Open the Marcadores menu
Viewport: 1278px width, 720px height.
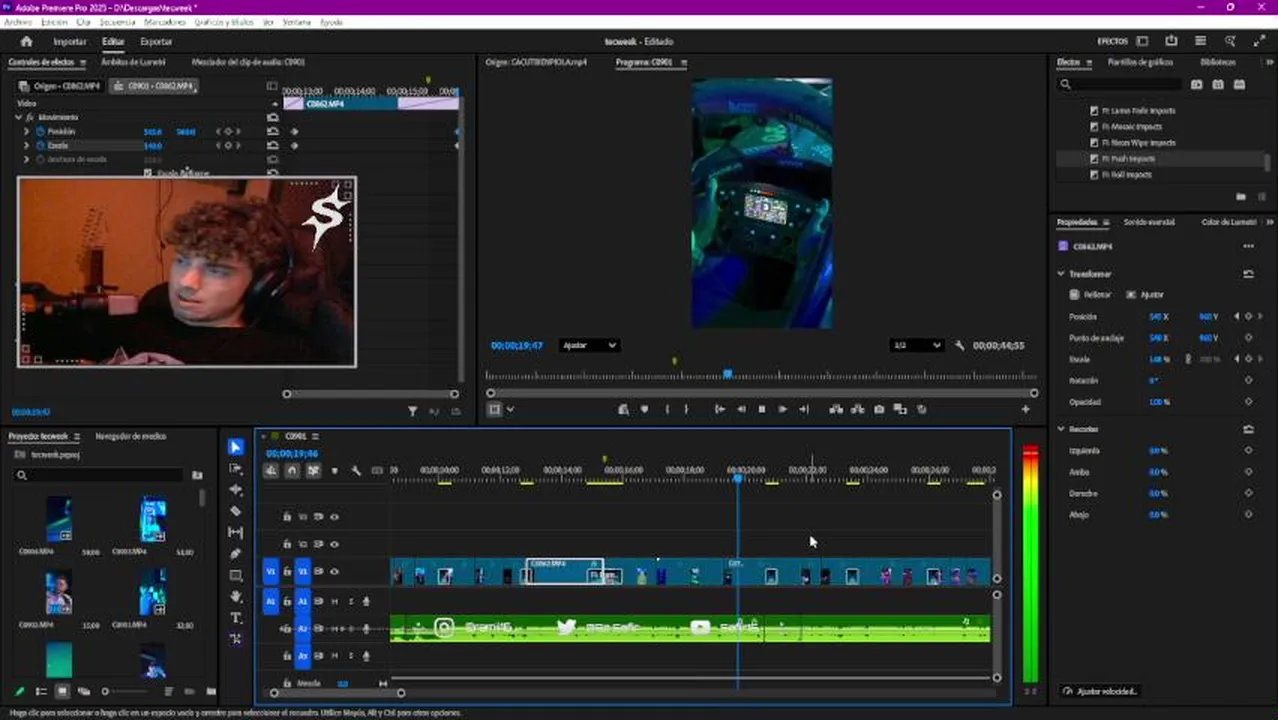[x=164, y=22]
